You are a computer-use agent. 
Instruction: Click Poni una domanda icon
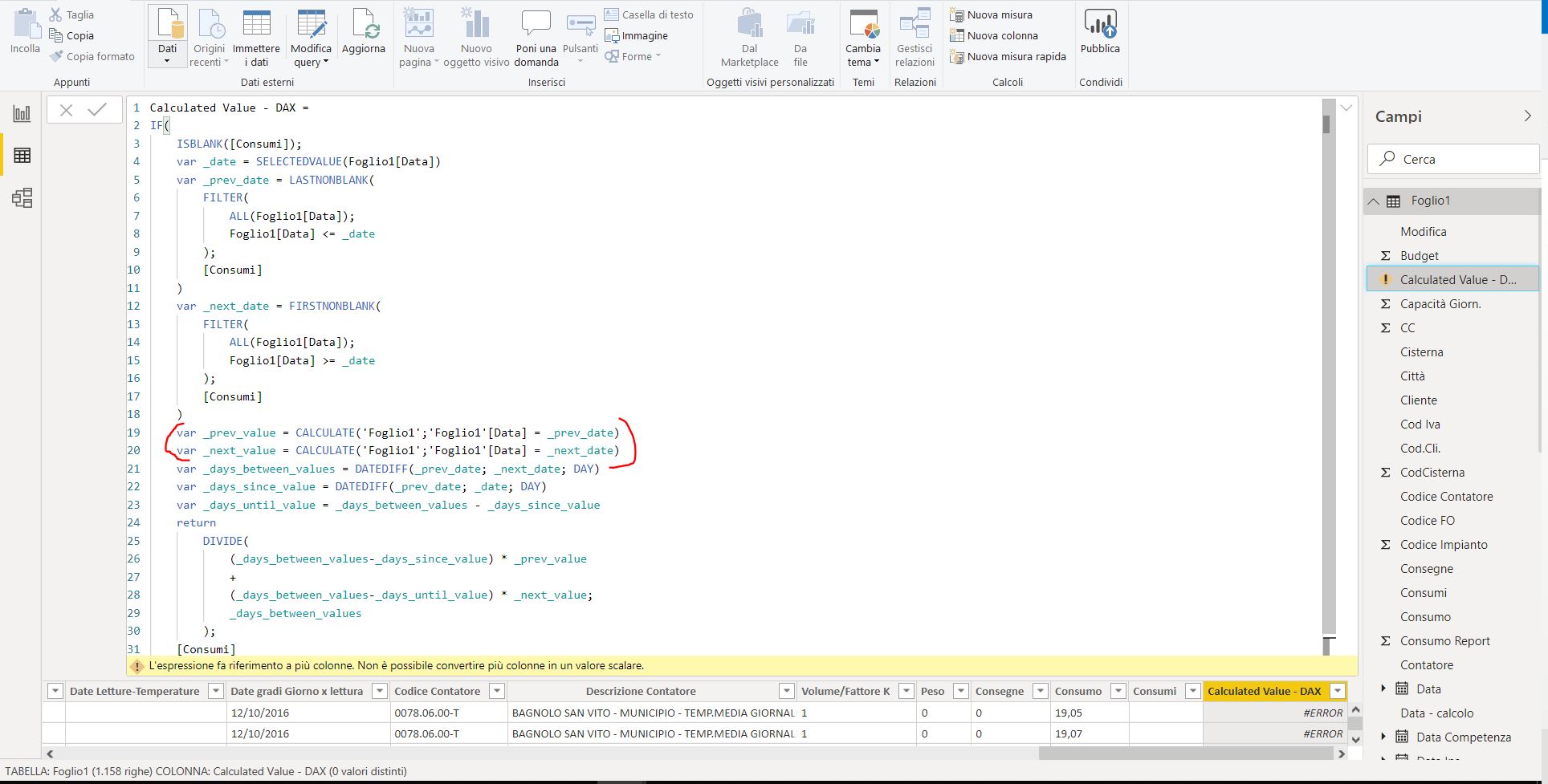coord(536,23)
